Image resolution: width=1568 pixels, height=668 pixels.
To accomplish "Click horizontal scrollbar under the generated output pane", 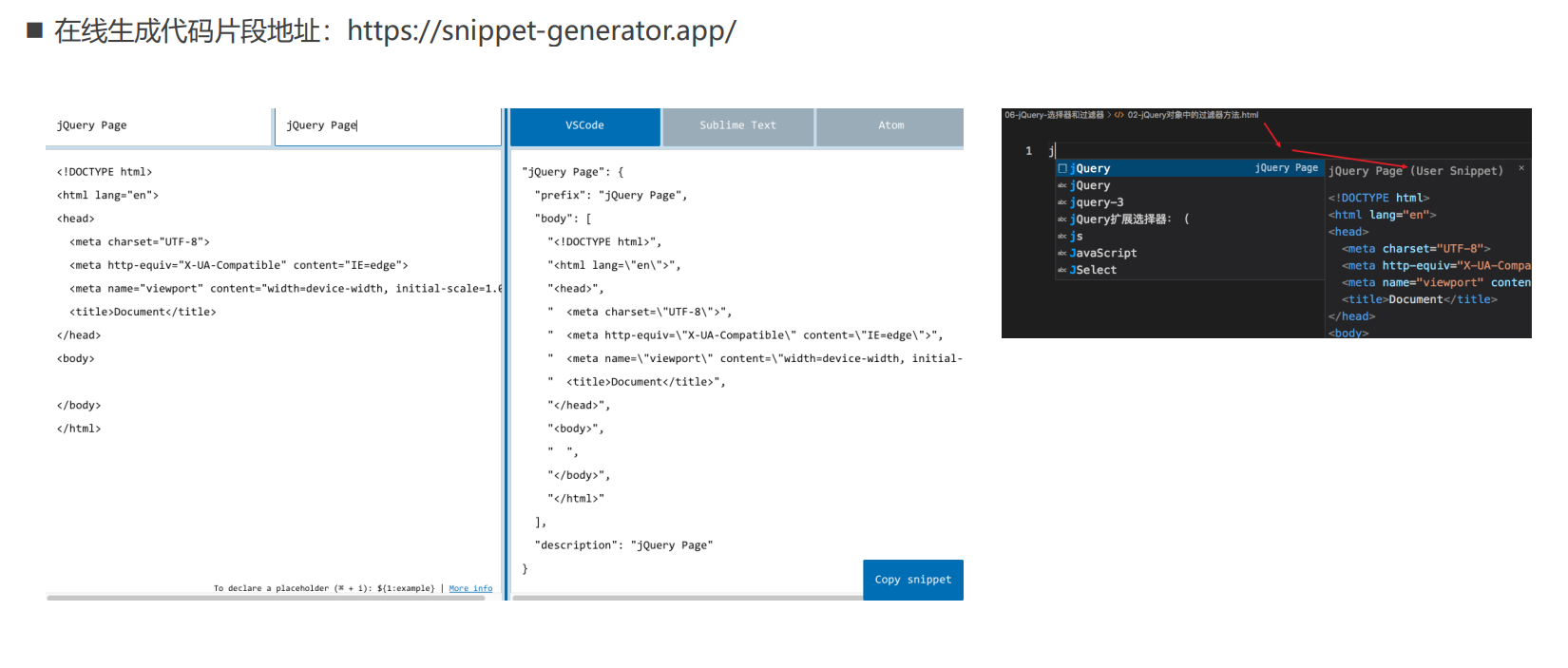I will point(687,598).
